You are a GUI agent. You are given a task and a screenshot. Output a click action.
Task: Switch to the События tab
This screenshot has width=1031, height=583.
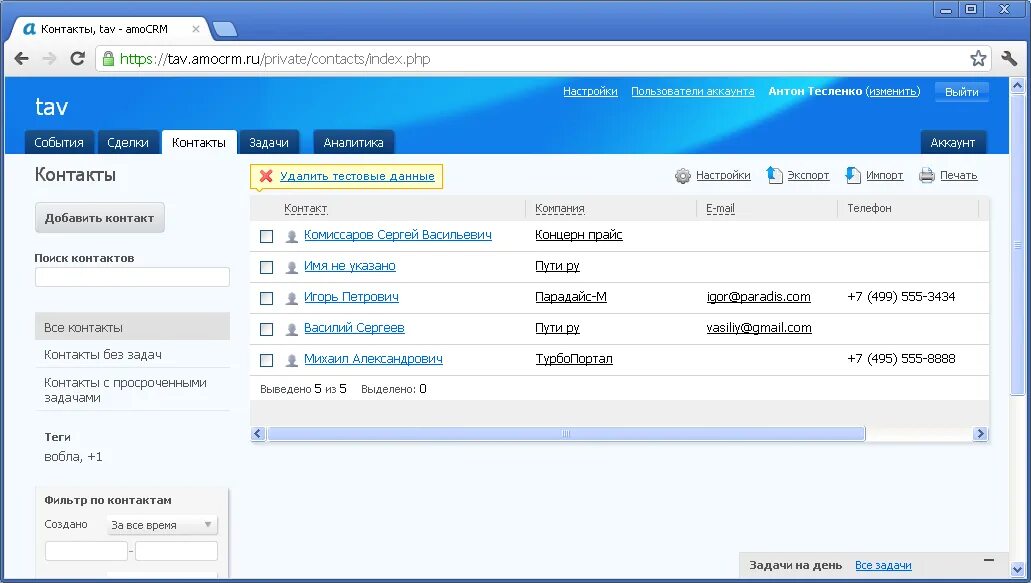pyautogui.click(x=59, y=142)
